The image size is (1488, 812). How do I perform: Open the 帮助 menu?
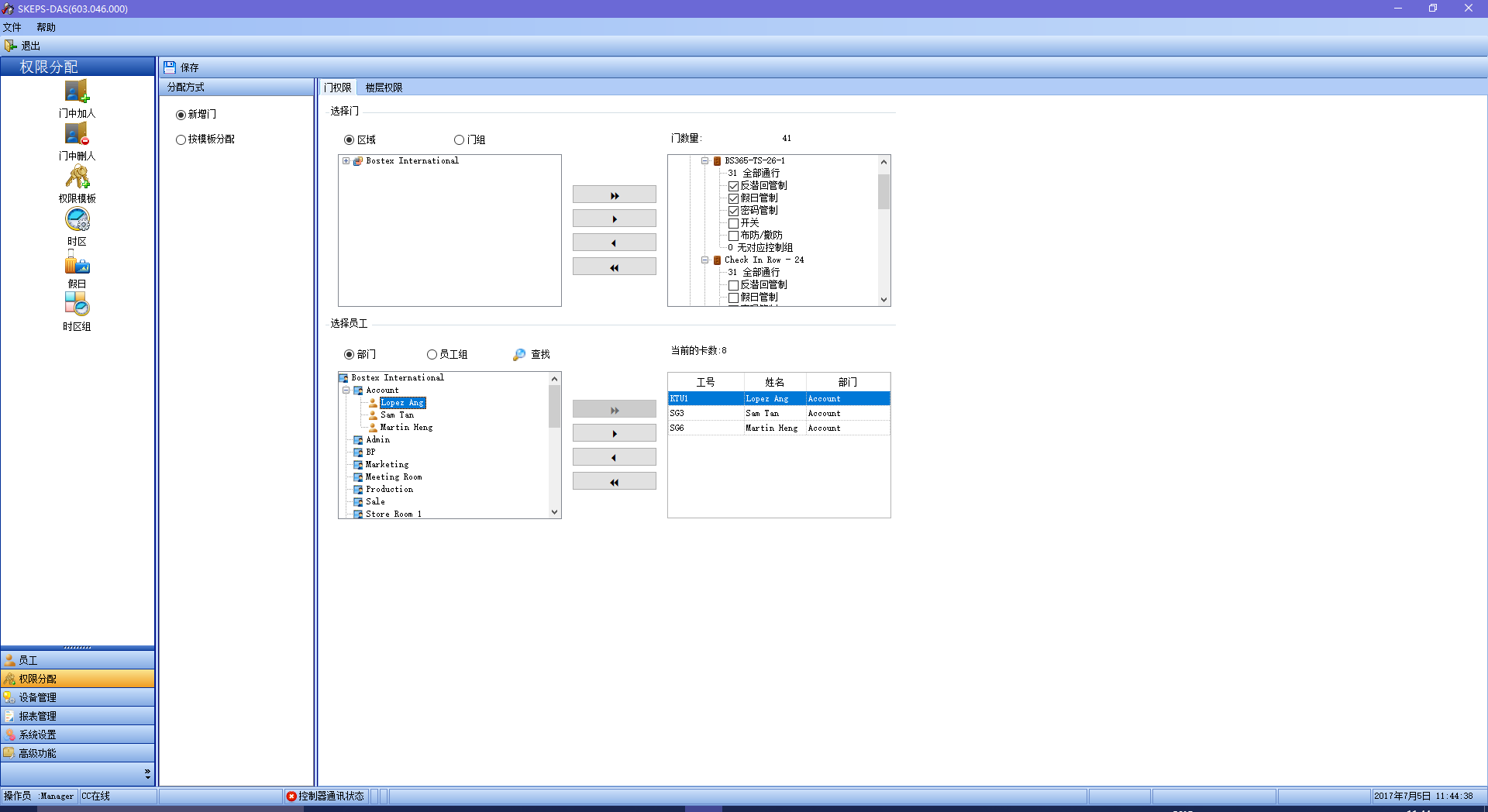click(x=46, y=27)
